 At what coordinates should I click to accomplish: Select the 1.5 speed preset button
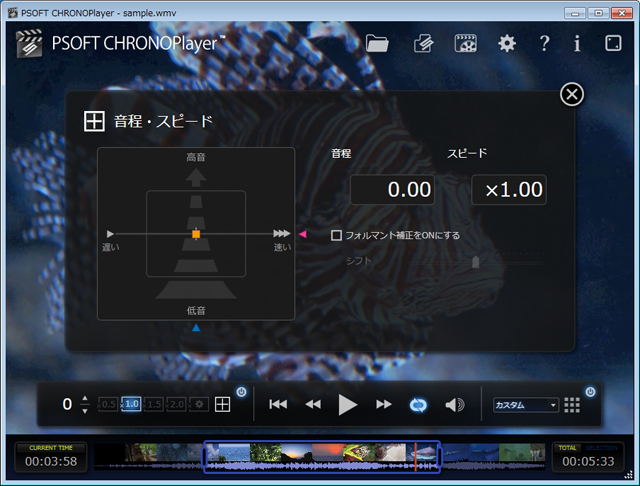[154, 404]
